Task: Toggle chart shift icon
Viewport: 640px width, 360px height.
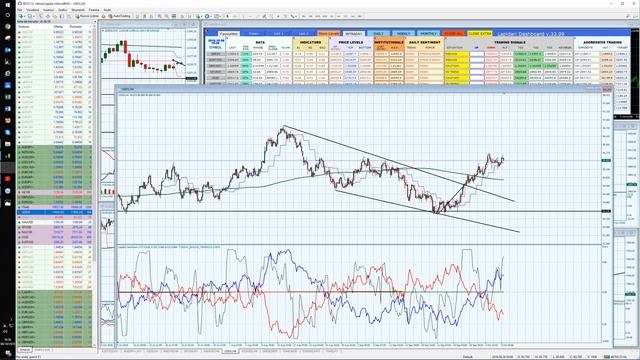Action: [189, 16]
